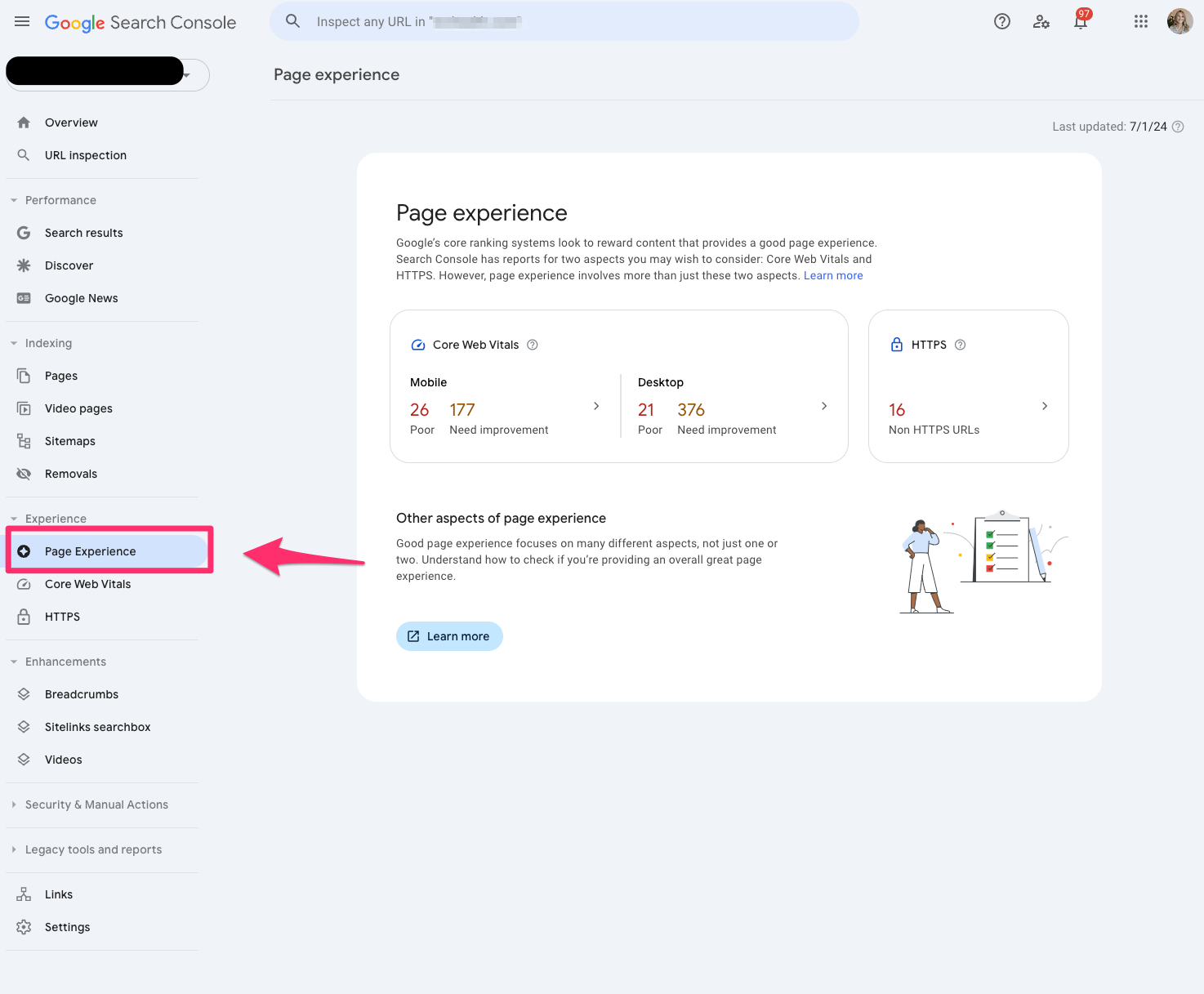
Task: Open the Help question mark icon
Action: click(x=1002, y=22)
